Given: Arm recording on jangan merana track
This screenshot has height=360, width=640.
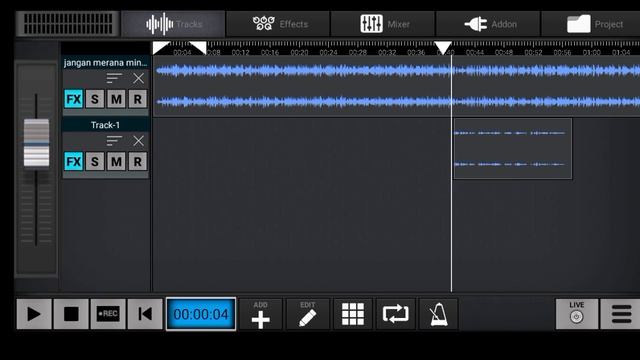Looking at the screenshot, I should tap(138, 99).
